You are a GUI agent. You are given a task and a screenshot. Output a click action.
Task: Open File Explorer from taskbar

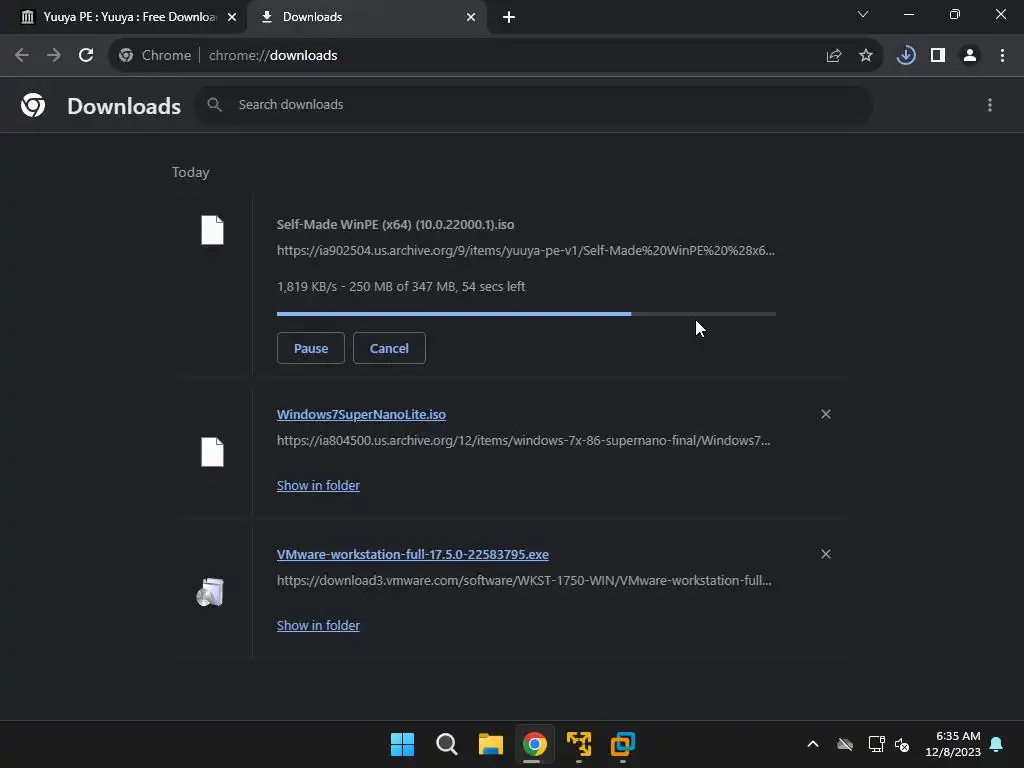tap(490, 744)
